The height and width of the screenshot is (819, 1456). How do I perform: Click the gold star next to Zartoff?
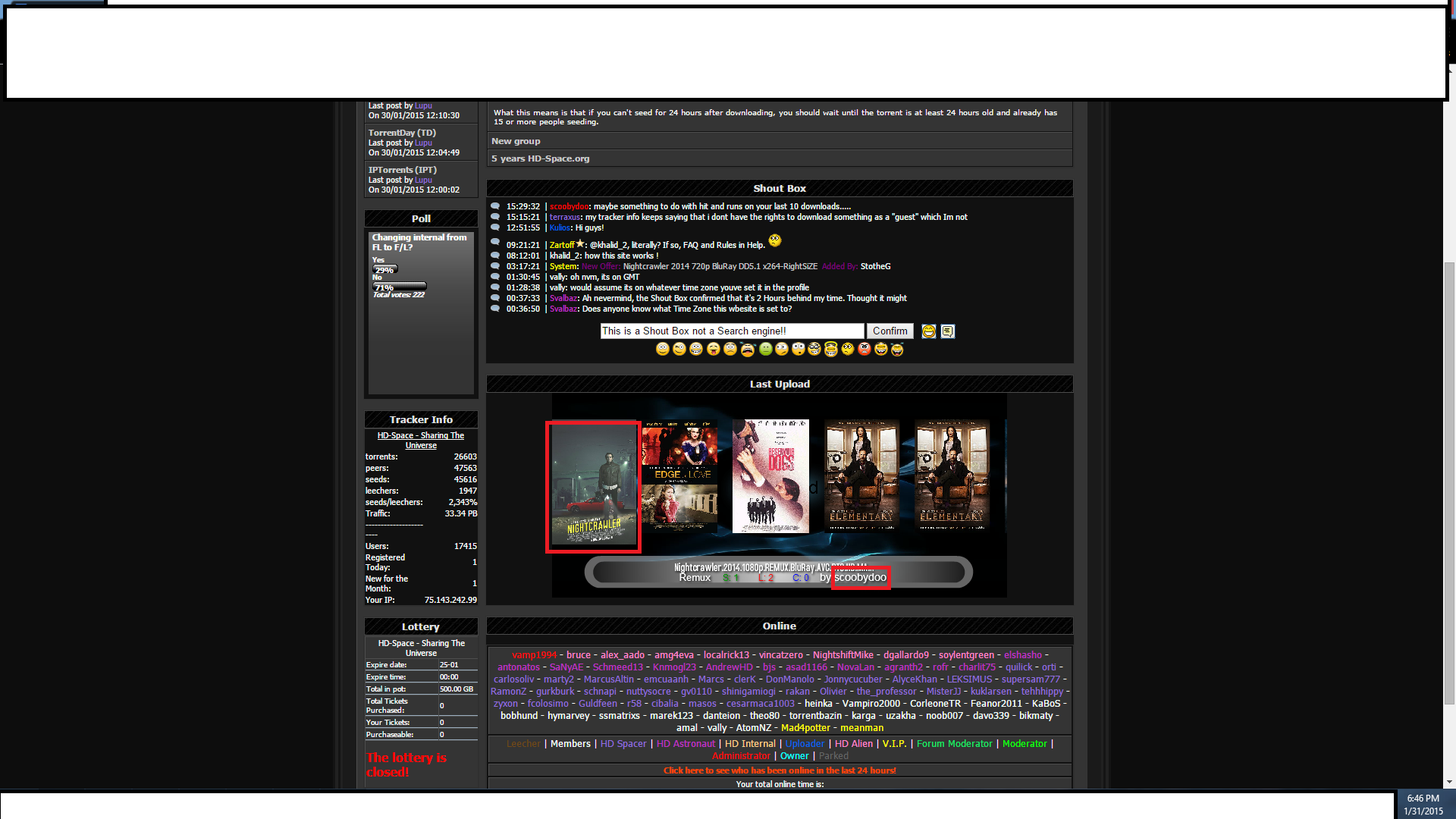[580, 243]
